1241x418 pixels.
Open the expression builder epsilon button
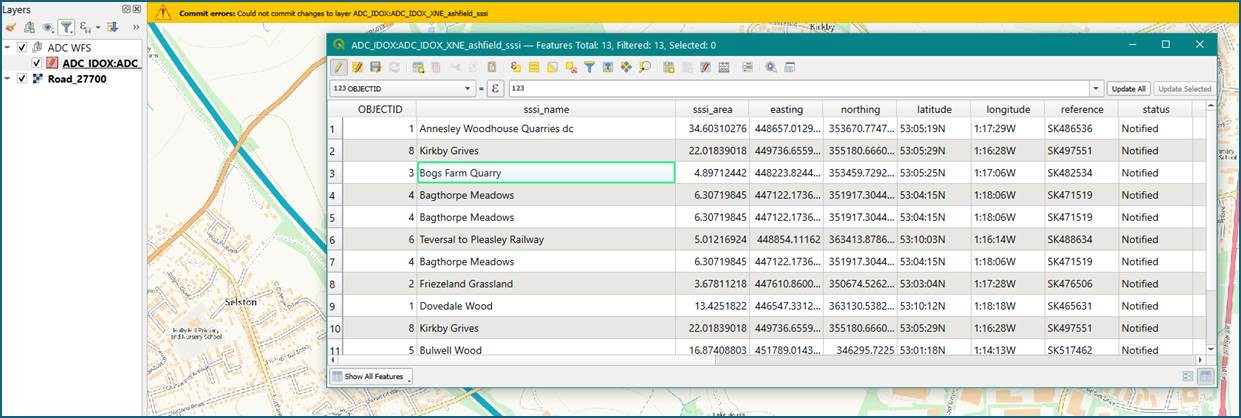coord(494,89)
